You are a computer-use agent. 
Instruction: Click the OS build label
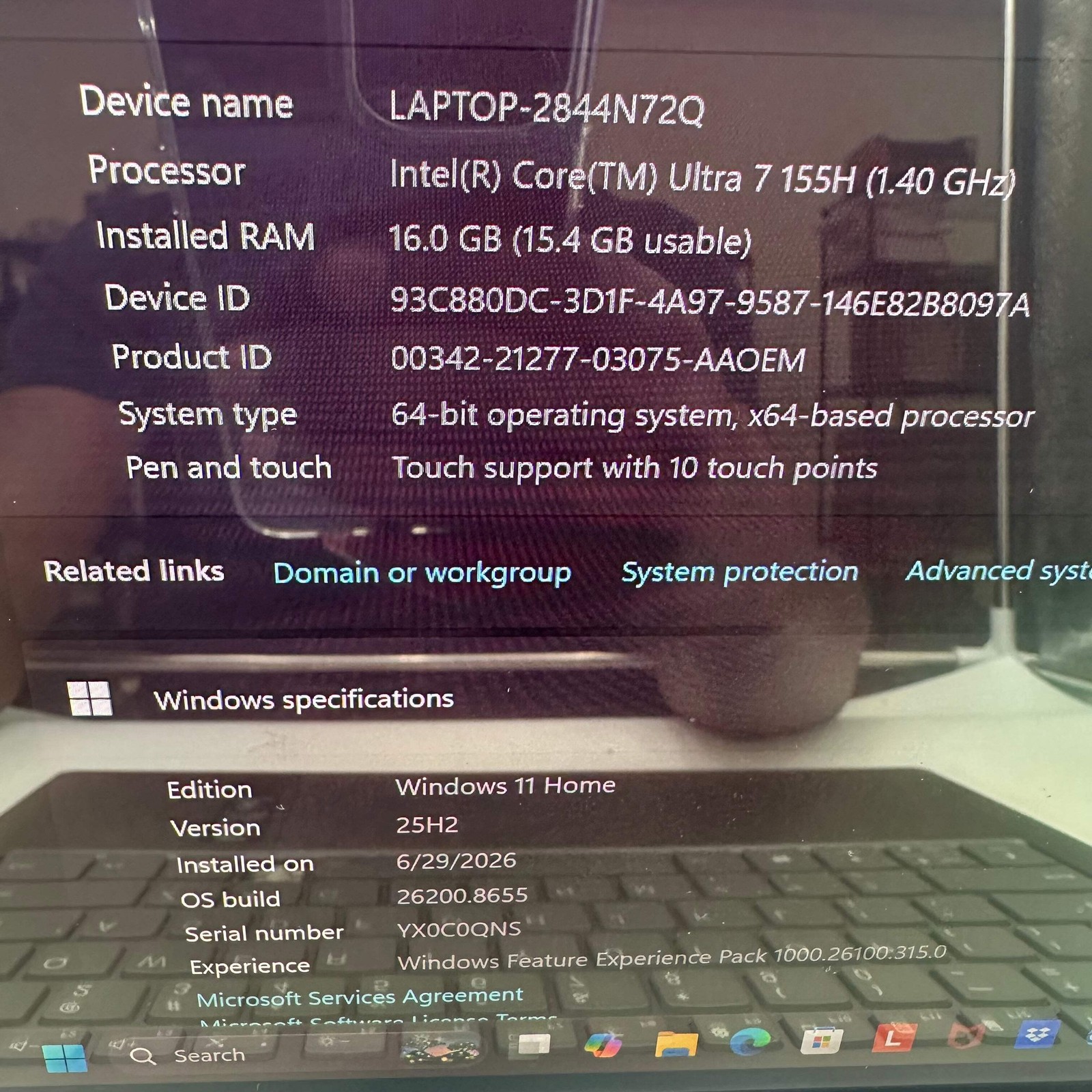point(231,900)
